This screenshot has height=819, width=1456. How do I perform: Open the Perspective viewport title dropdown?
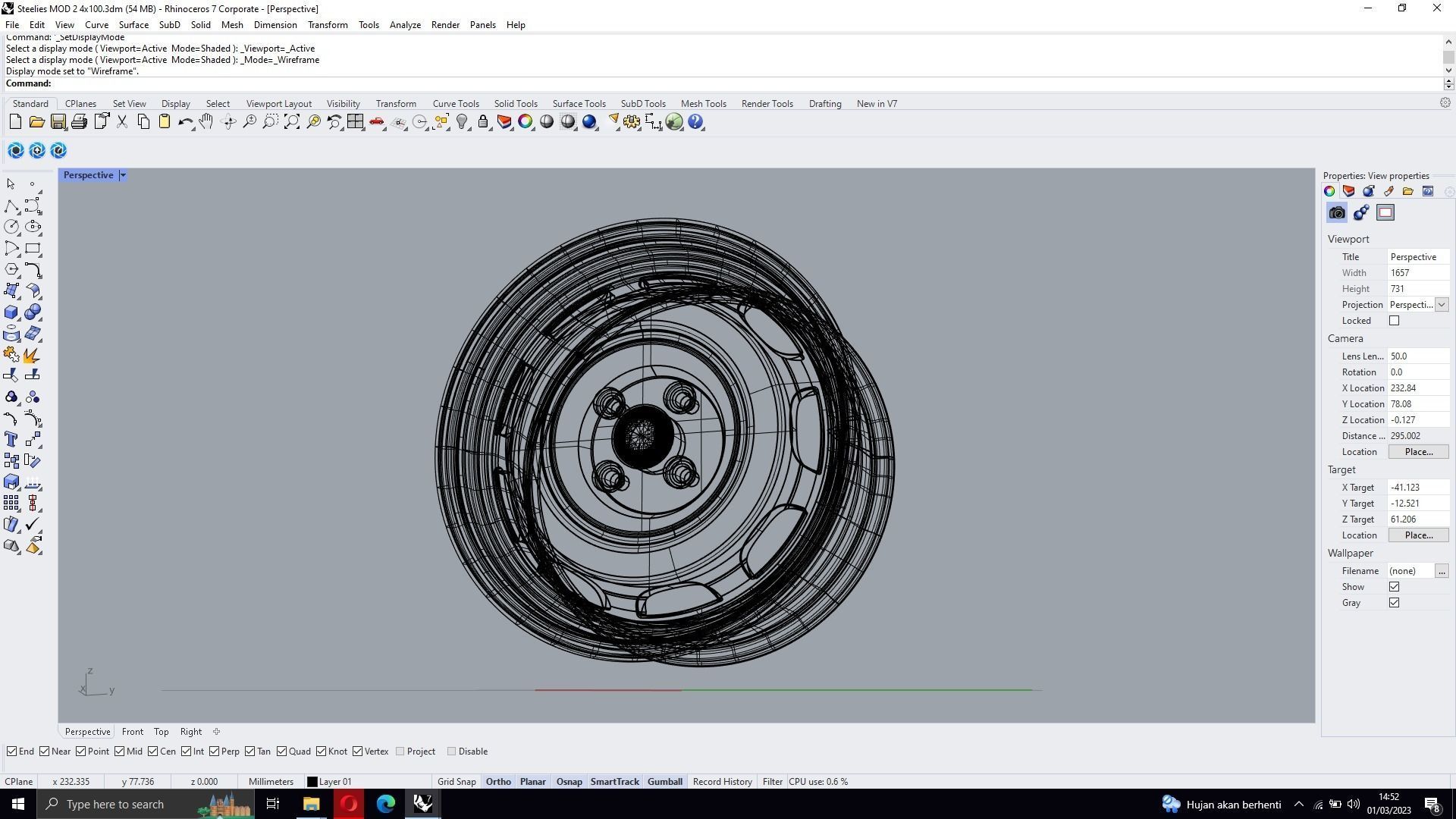[123, 175]
